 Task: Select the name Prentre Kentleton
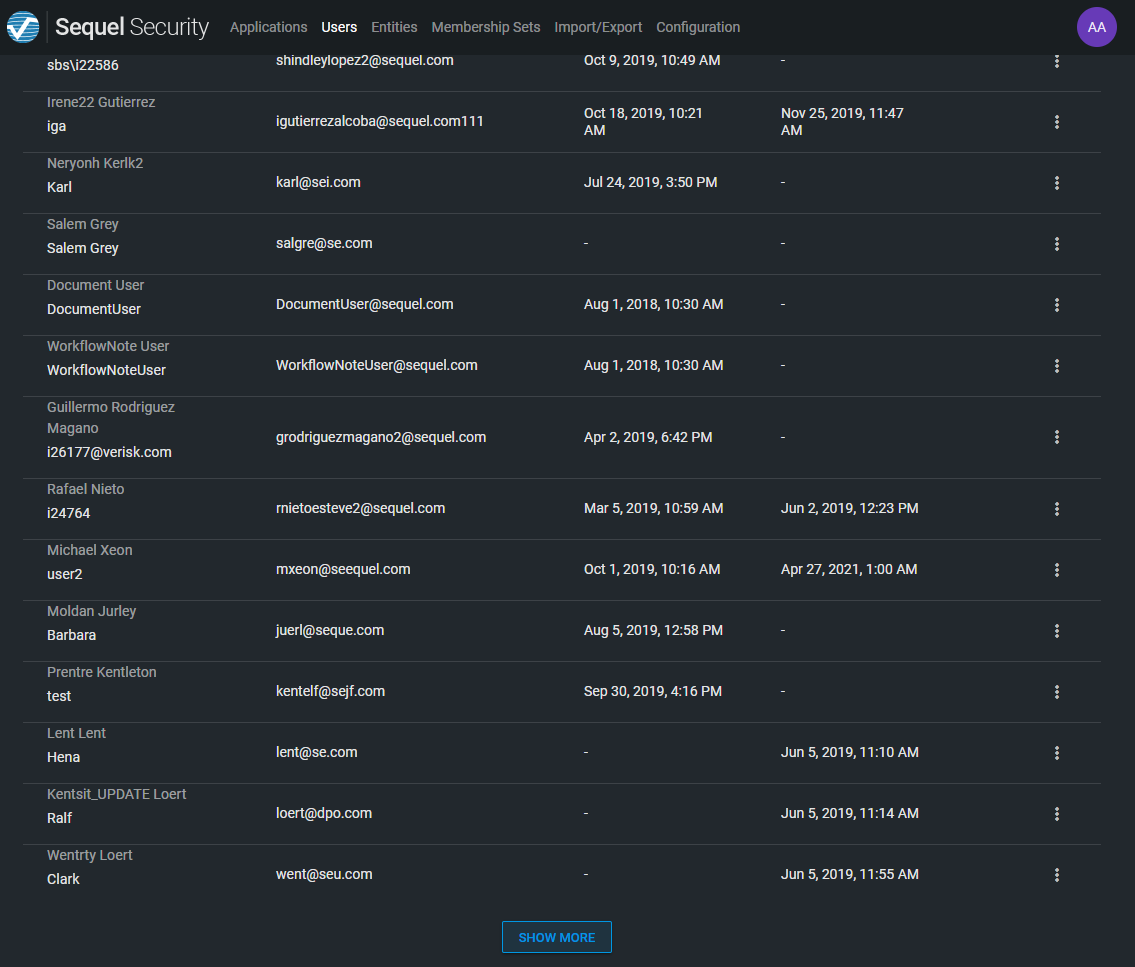coord(101,672)
